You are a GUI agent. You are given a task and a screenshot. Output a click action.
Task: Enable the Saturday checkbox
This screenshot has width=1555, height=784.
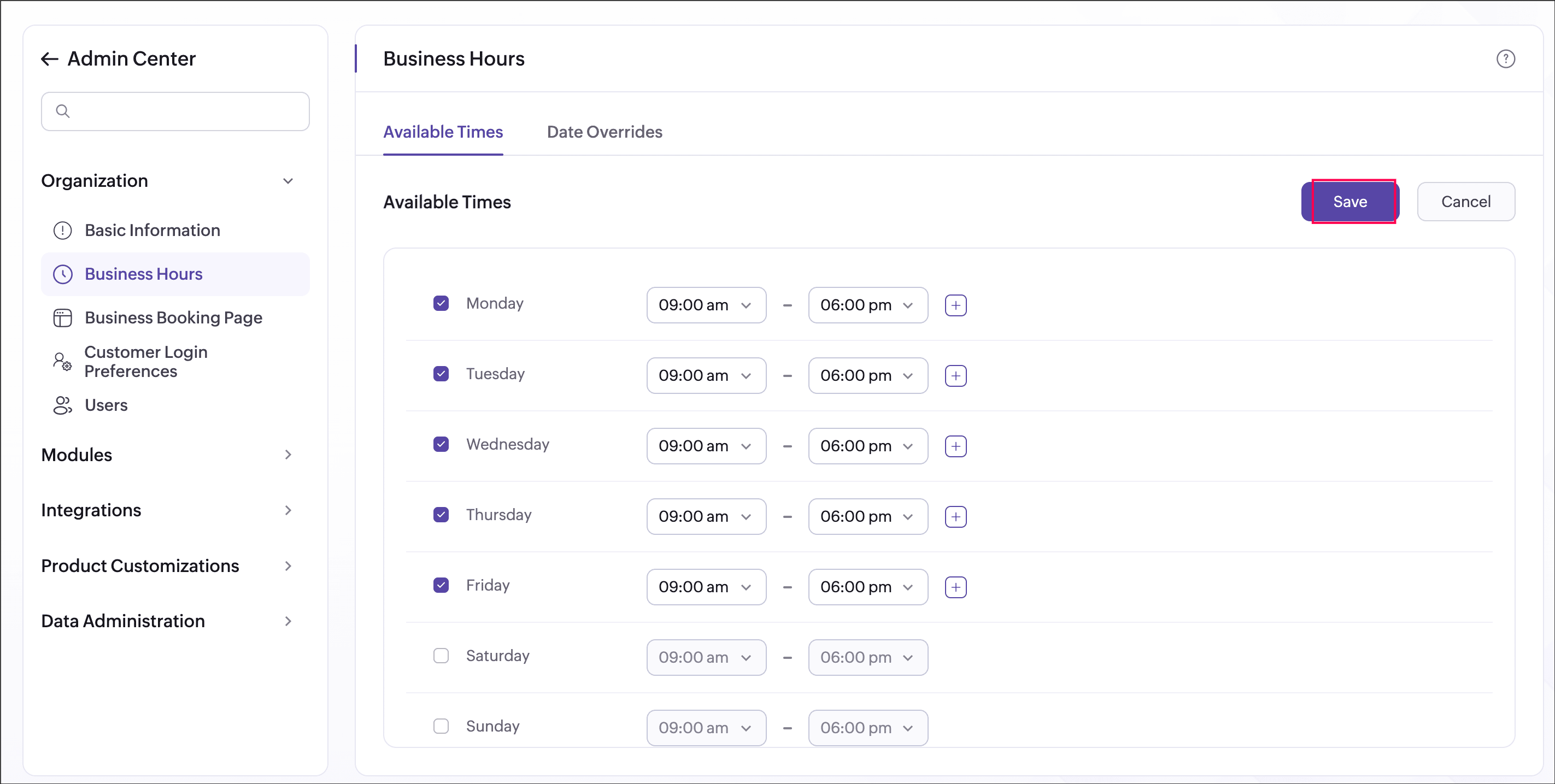point(441,656)
